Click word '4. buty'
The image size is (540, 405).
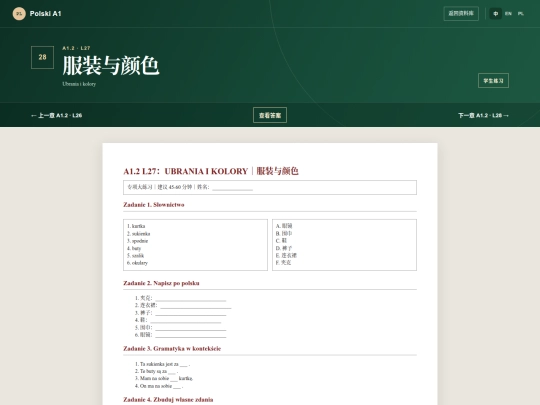[134, 248]
